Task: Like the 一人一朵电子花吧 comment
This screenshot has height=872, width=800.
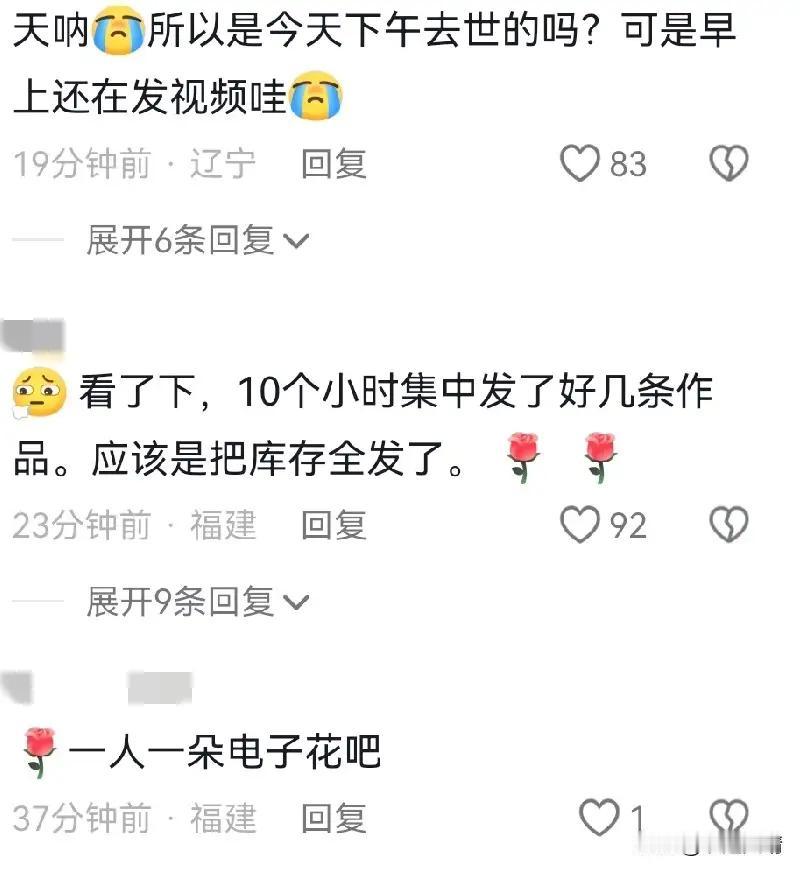Action: [599, 818]
